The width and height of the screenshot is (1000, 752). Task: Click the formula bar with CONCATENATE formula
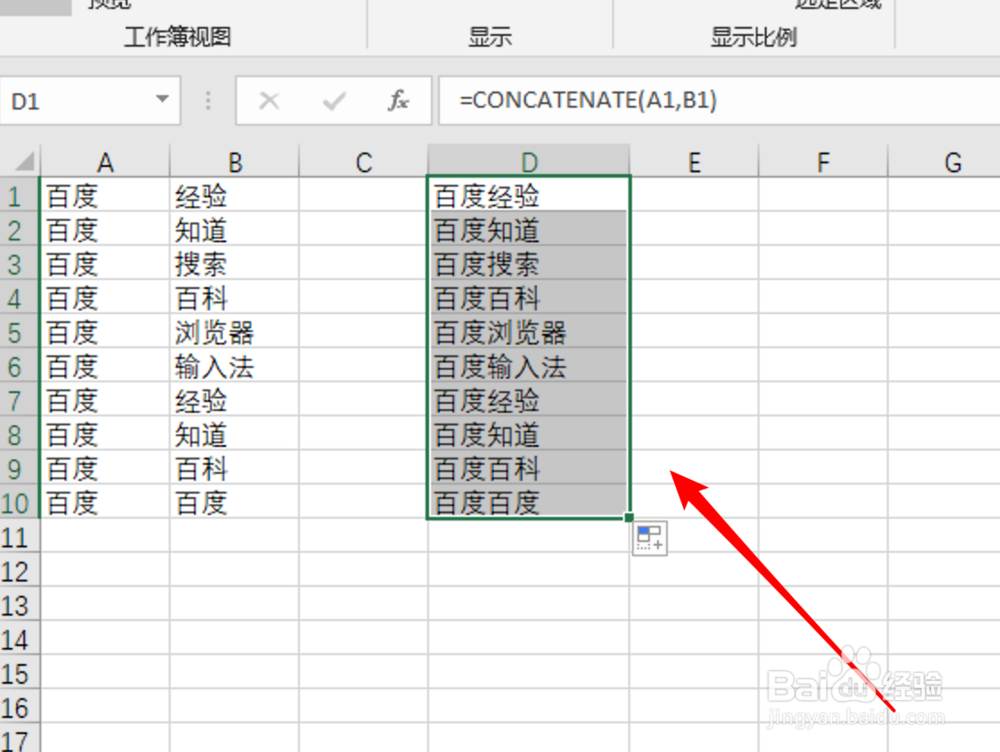[x=719, y=101]
